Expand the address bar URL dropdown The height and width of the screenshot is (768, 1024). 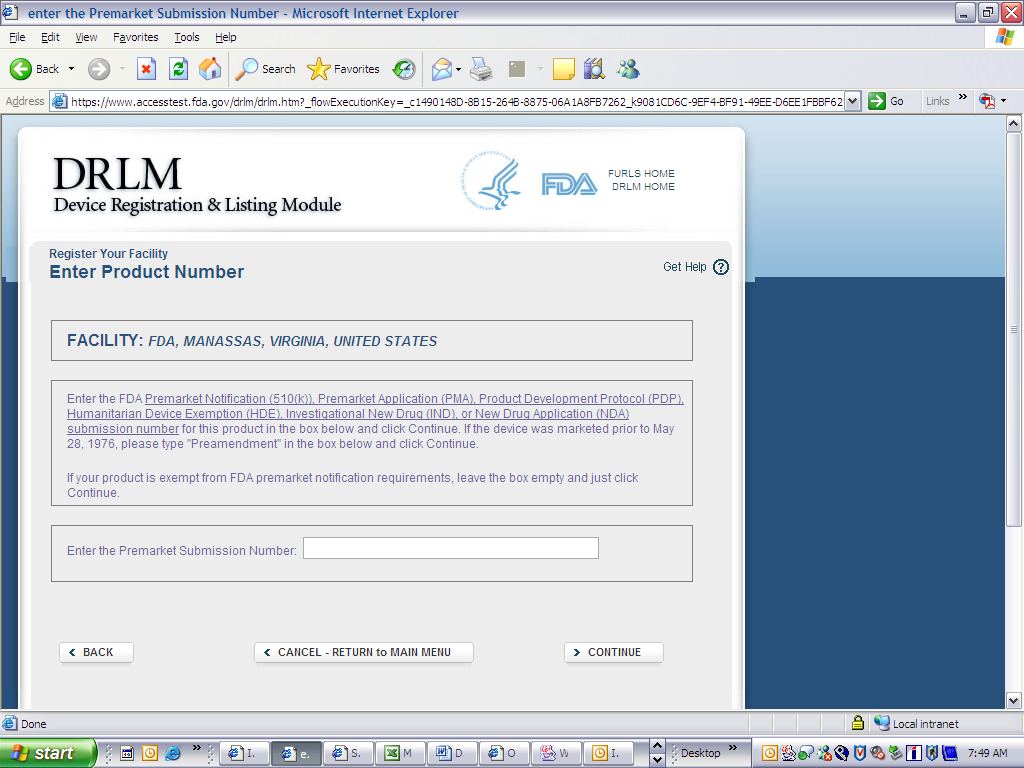coord(852,101)
